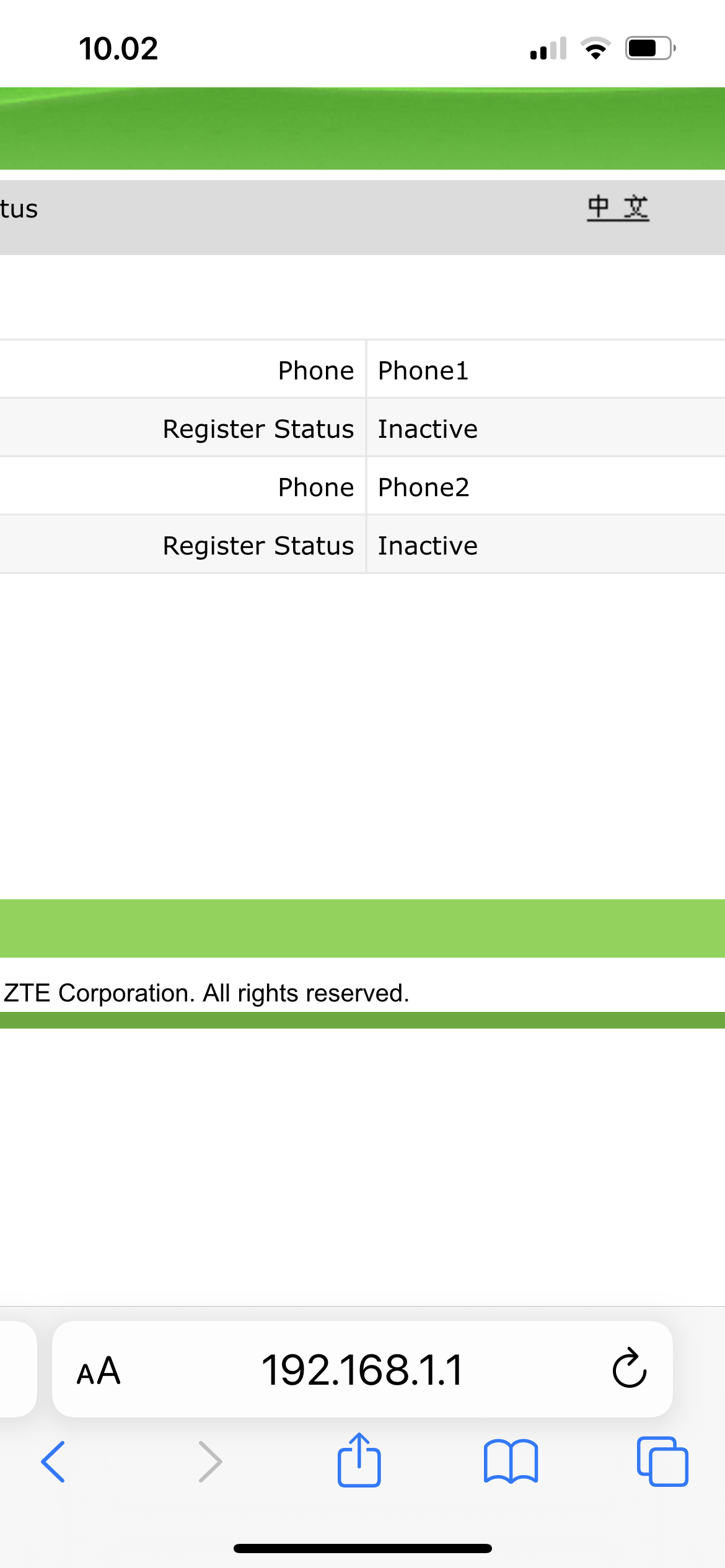Screen dimensions: 725x1568
Task: Tap Phone2's Inactive register status value
Action: pos(428,546)
